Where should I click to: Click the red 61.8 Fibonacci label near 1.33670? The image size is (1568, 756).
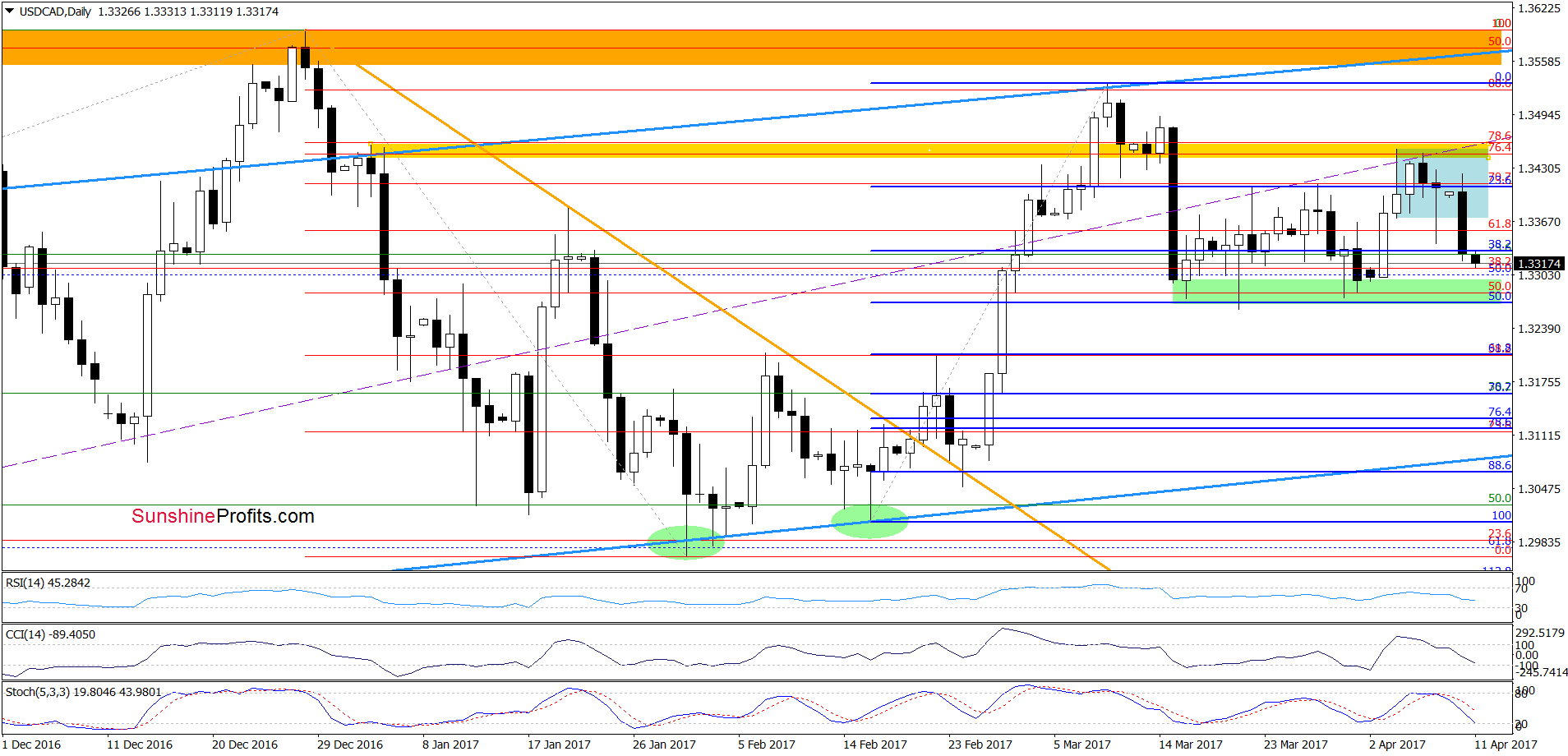1500,224
